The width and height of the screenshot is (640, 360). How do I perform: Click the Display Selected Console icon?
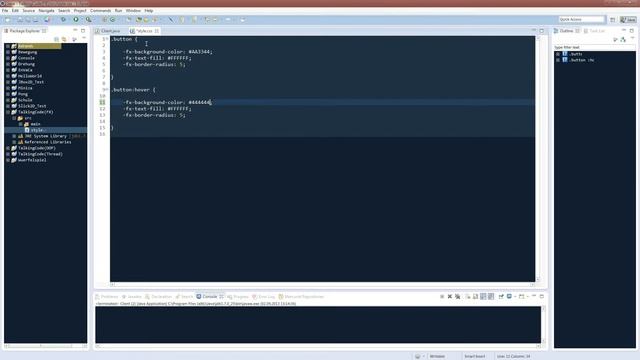coord(509,297)
